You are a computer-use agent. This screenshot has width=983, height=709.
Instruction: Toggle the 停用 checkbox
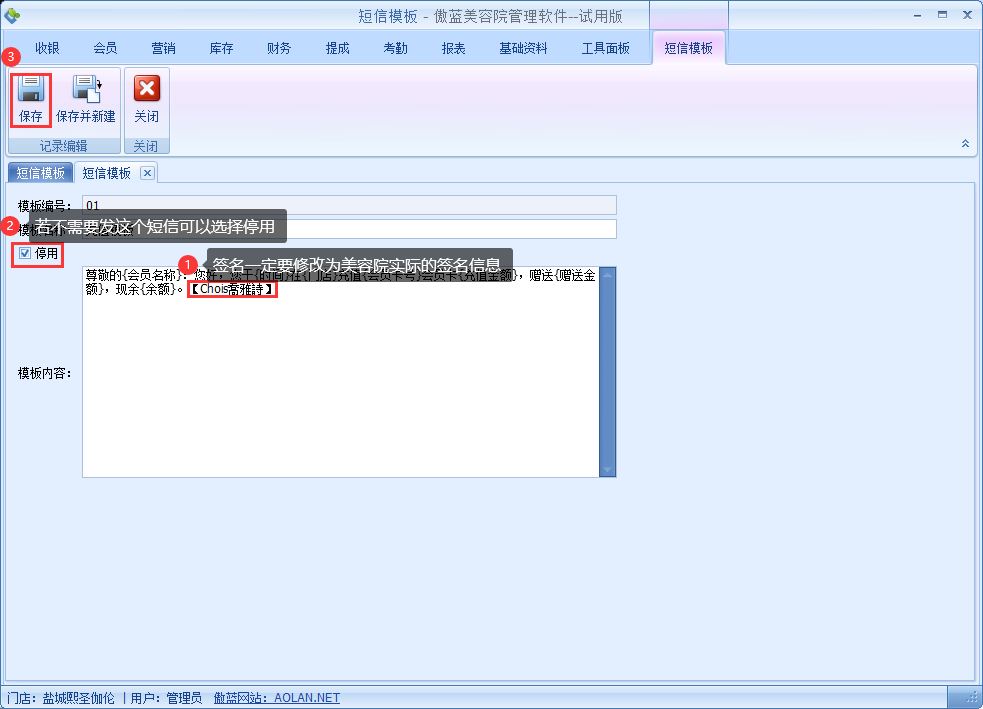click(x=25, y=254)
